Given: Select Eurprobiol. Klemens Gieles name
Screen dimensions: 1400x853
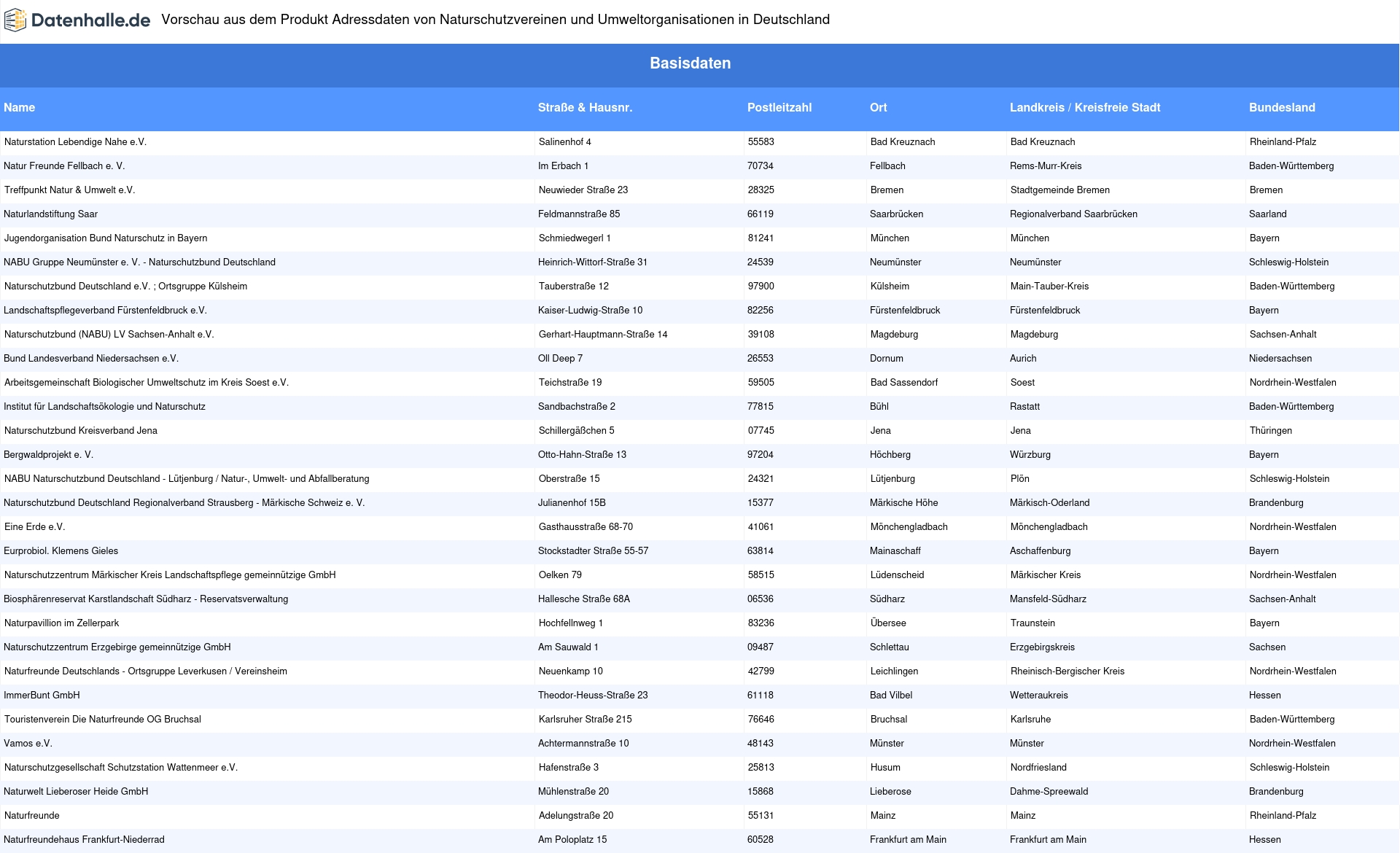Looking at the screenshot, I should click(x=61, y=551).
